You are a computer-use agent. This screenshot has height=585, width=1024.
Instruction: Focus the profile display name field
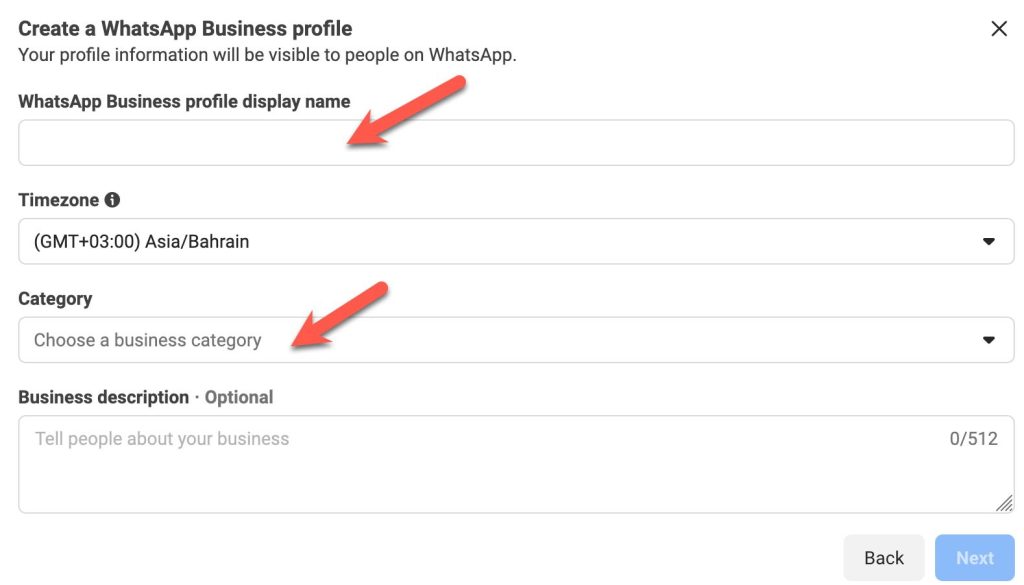pyautogui.click(x=516, y=142)
